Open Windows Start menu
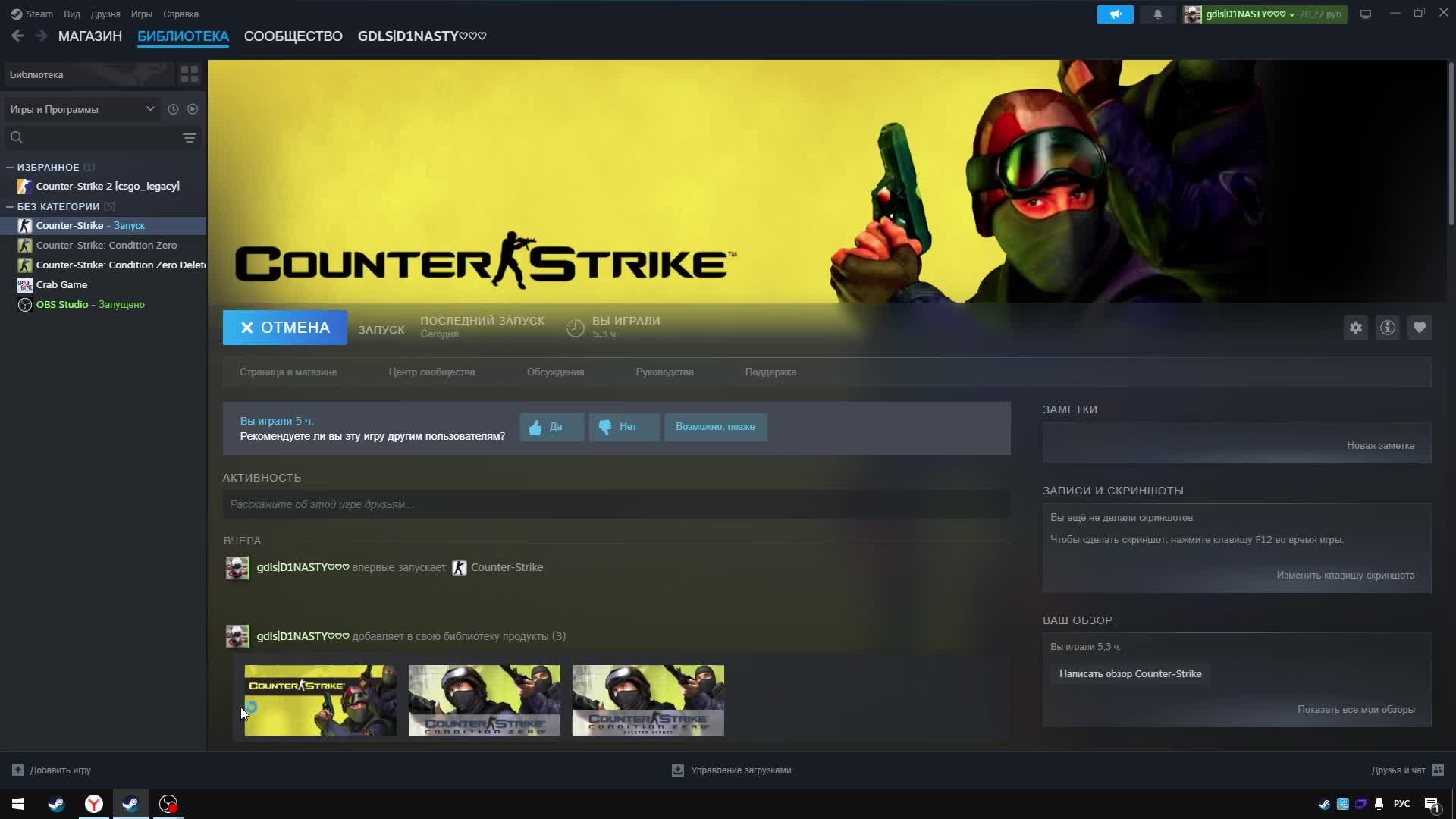Viewport: 1456px width, 819px height. point(18,804)
